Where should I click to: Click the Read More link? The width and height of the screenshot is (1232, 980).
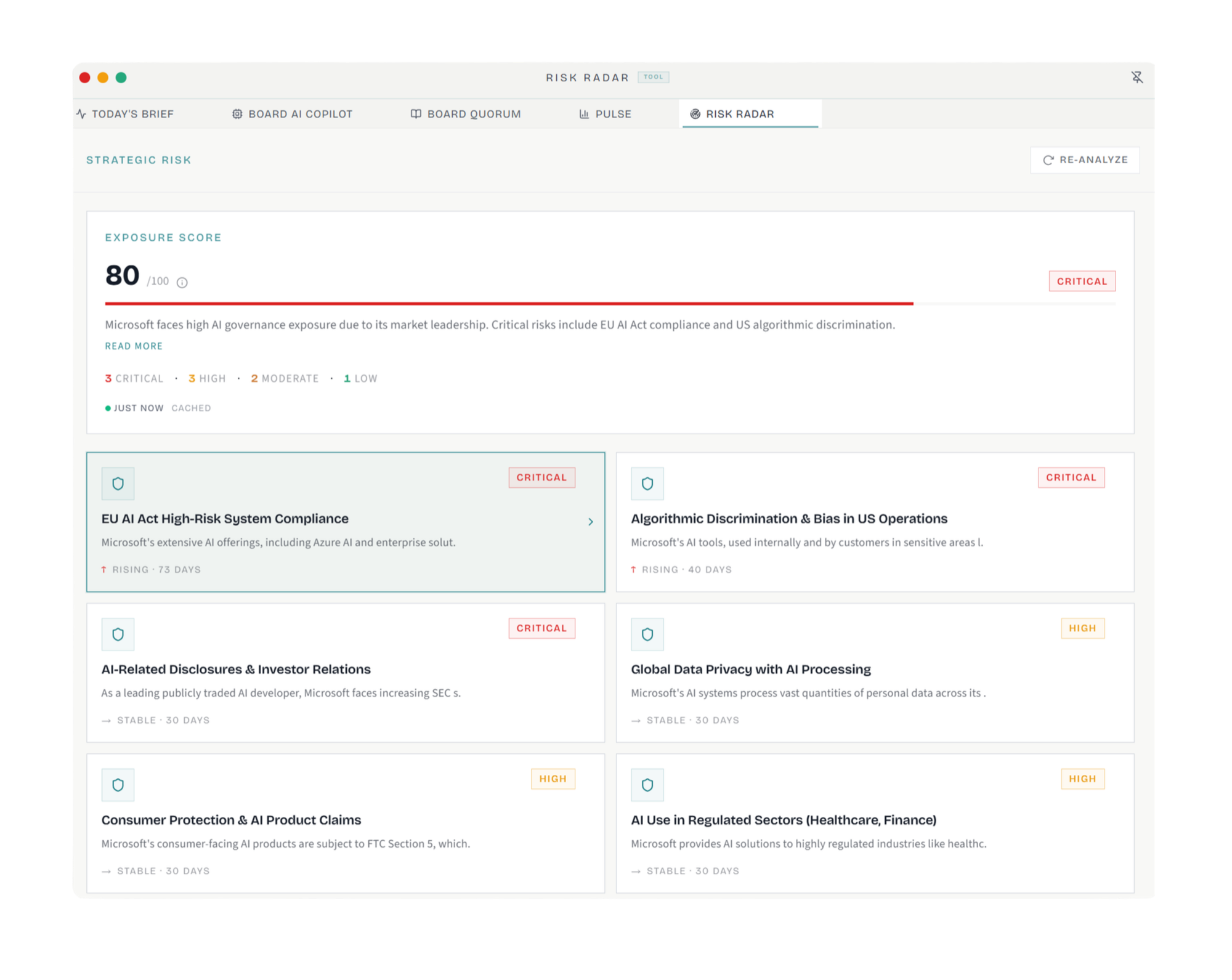pyautogui.click(x=134, y=346)
